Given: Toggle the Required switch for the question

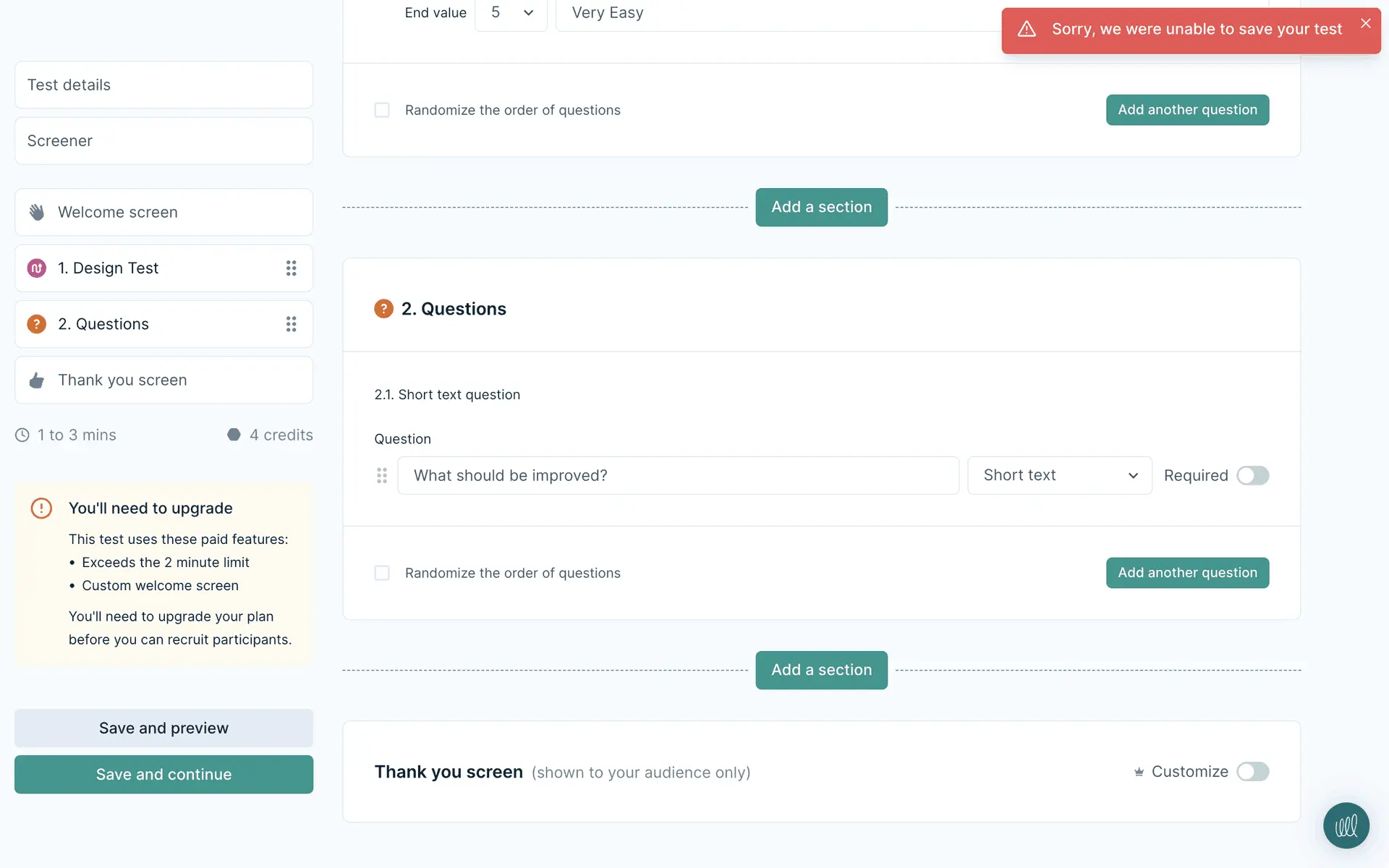Looking at the screenshot, I should click(1252, 475).
